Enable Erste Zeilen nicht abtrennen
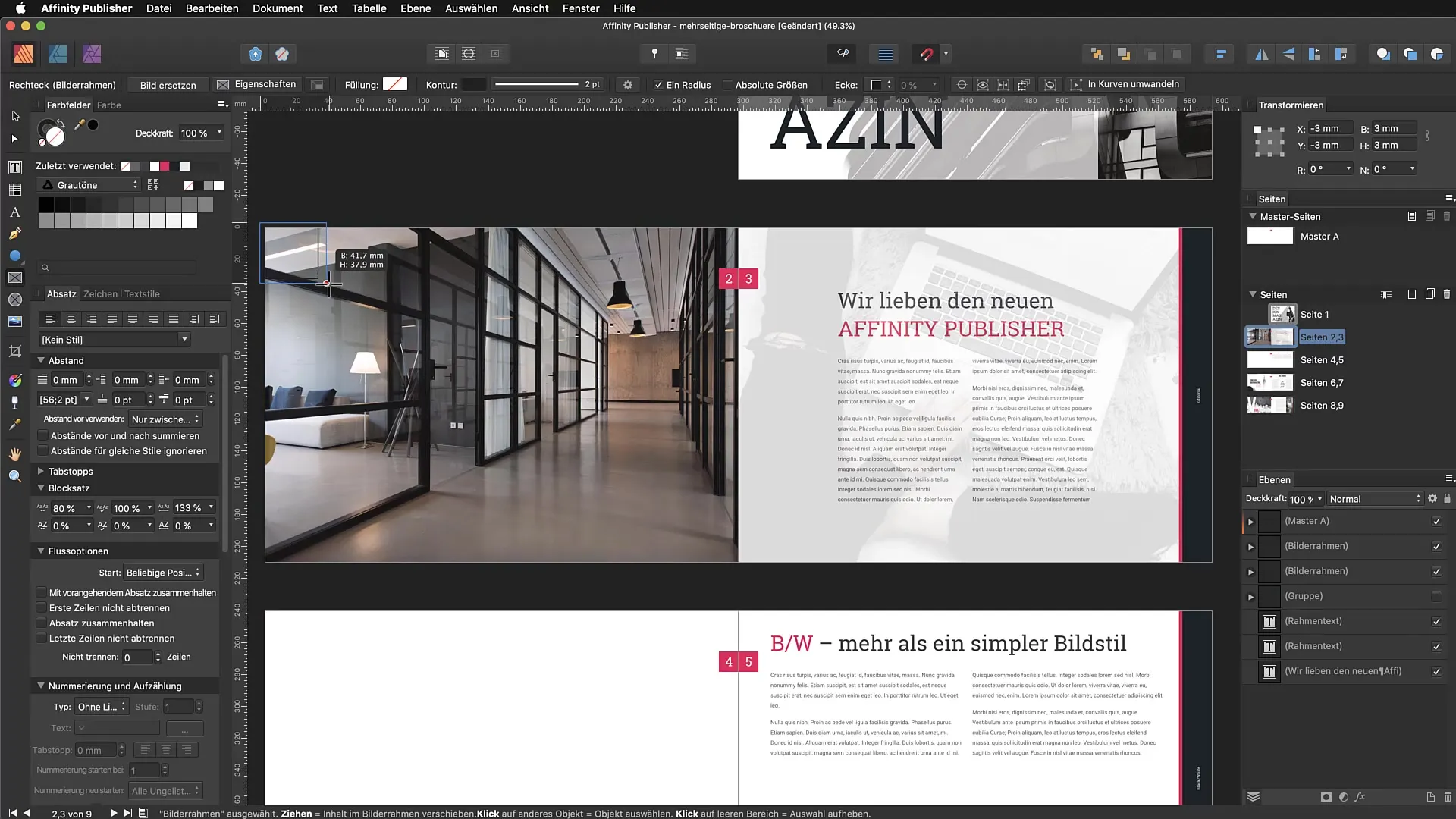The image size is (1456, 819). (x=42, y=608)
